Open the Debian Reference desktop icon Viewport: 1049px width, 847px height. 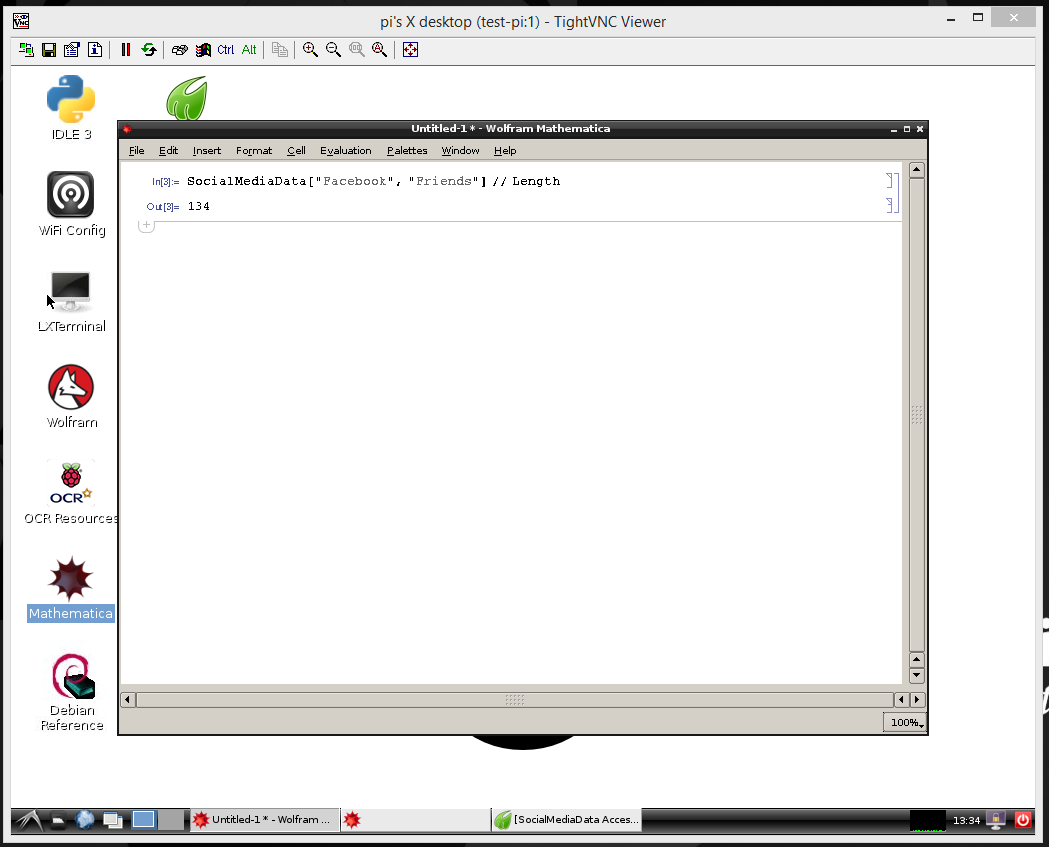tap(72, 692)
